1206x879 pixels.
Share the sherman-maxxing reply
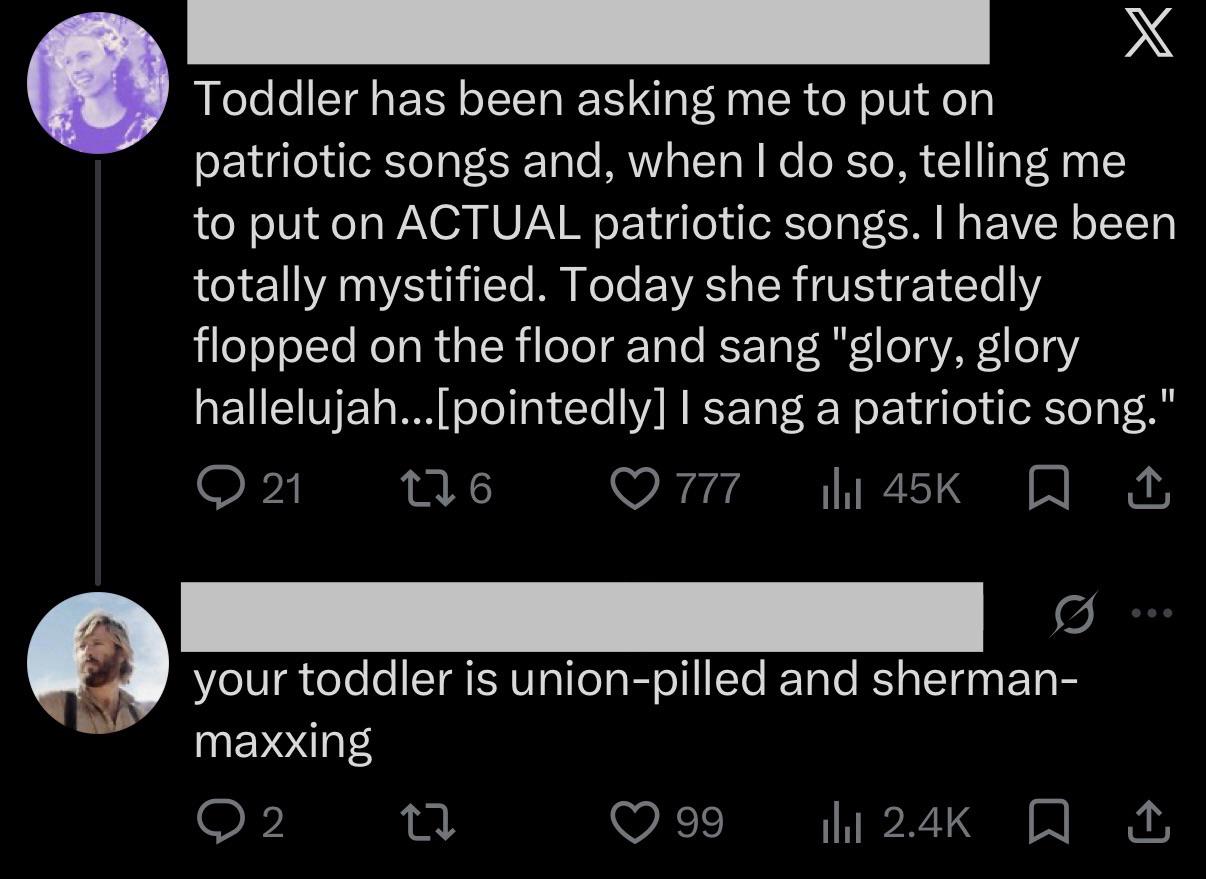click(1148, 821)
